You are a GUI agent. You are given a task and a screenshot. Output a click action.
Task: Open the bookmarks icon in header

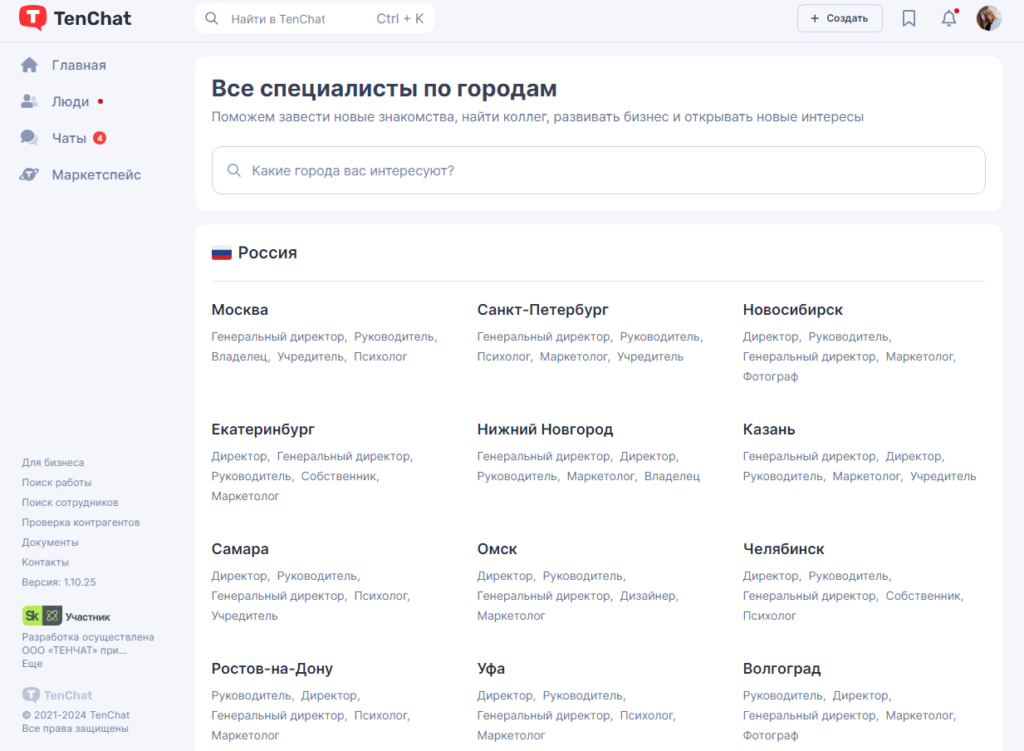[908, 18]
